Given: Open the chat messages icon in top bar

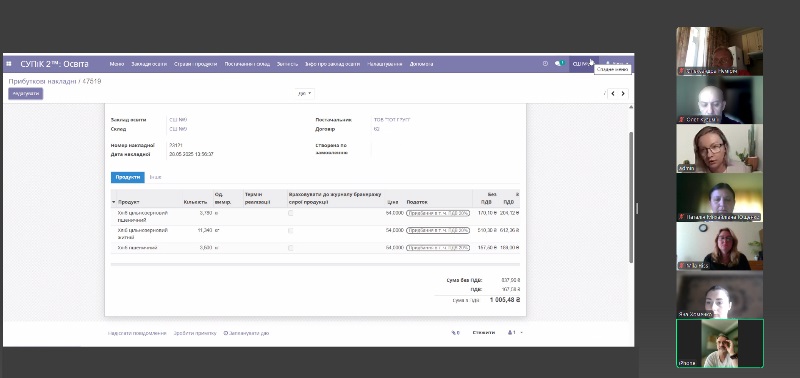Looking at the screenshot, I should point(559,64).
